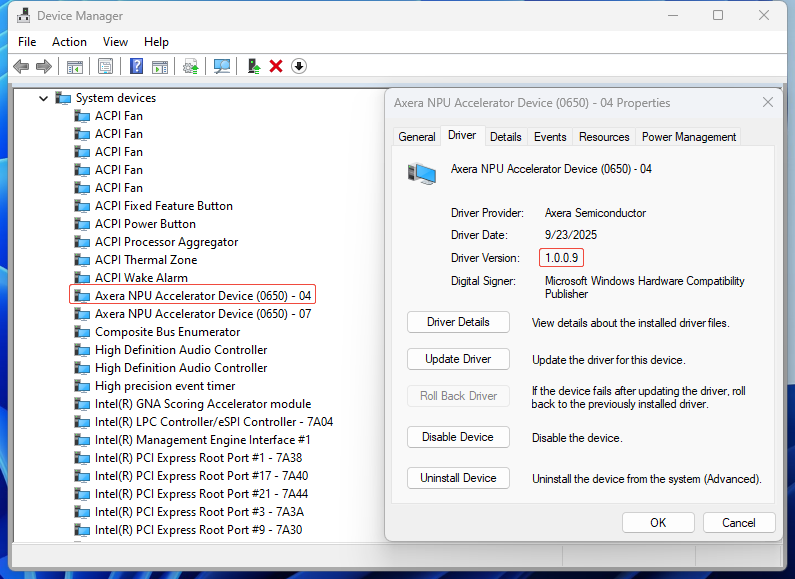Select Intel(R) GNA Scoring Accelerator module
Screen dimensions: 795x579
click(203, 404)
